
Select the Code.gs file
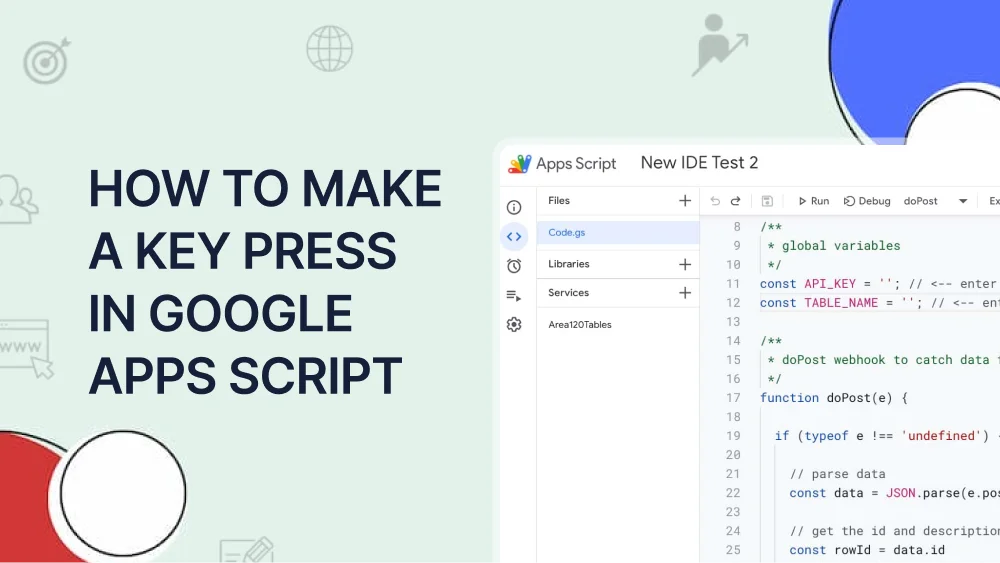pos(618,233)
